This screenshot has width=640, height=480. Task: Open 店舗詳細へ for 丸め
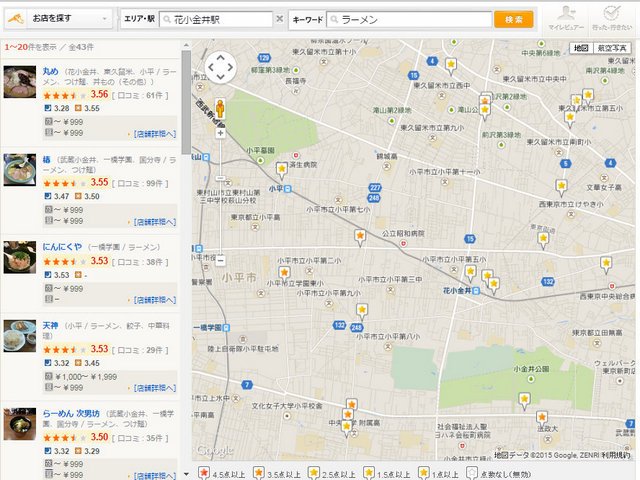pos(155,134)
